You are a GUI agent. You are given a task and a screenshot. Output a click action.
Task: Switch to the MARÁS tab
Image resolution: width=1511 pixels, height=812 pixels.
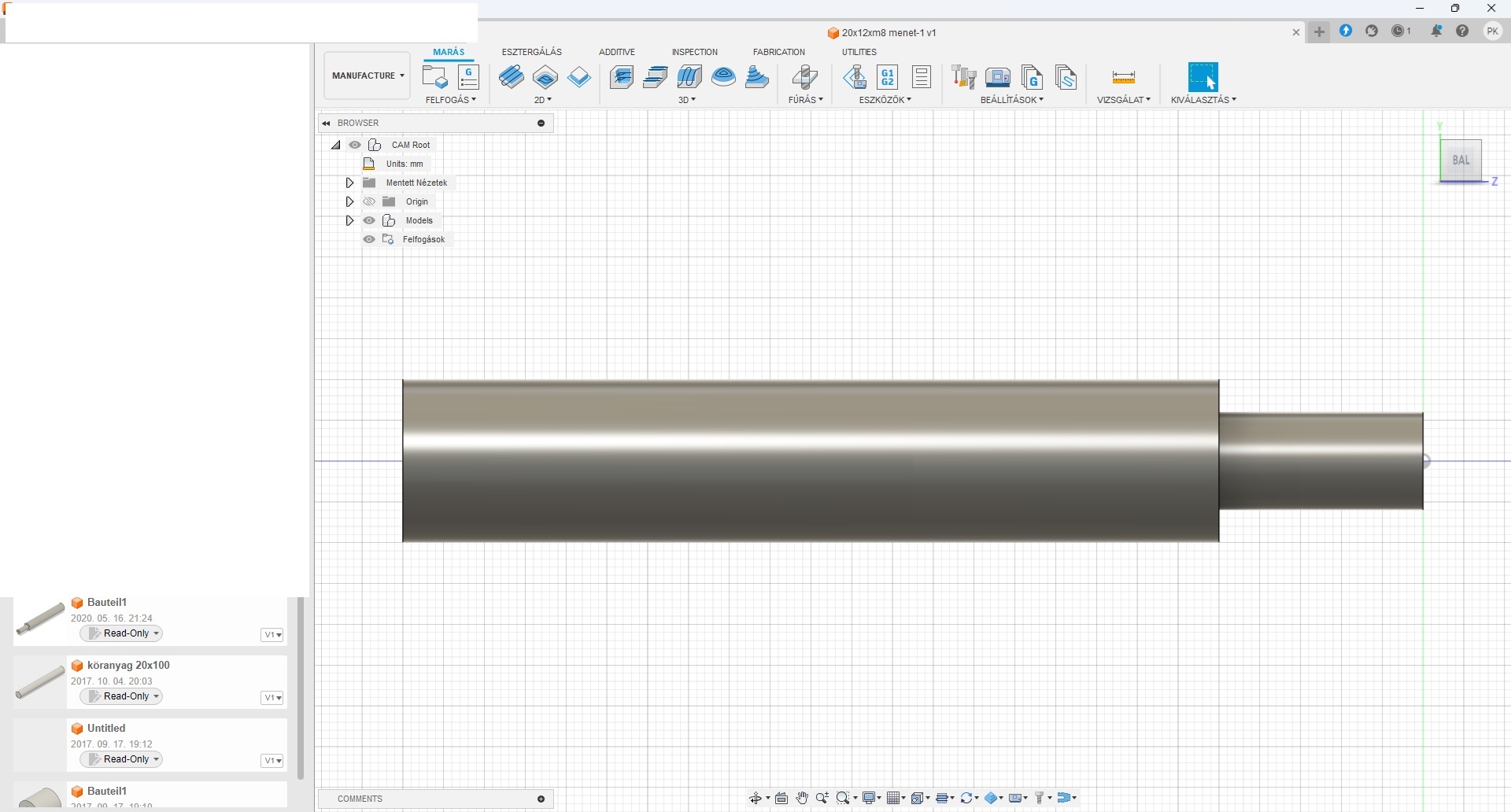click(x=449, y=52)
